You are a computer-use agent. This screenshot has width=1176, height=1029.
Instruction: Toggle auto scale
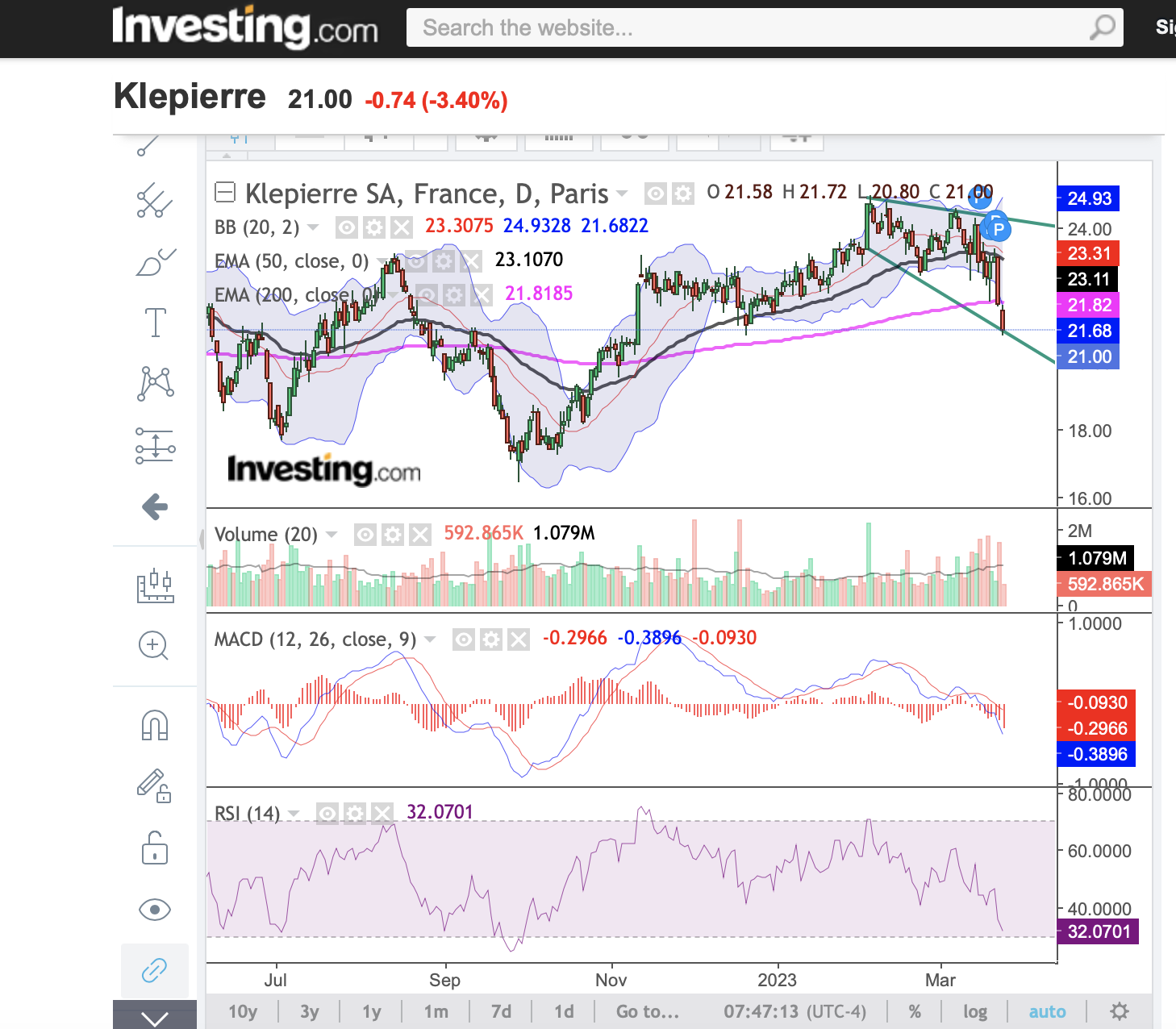point(1048,1011)
